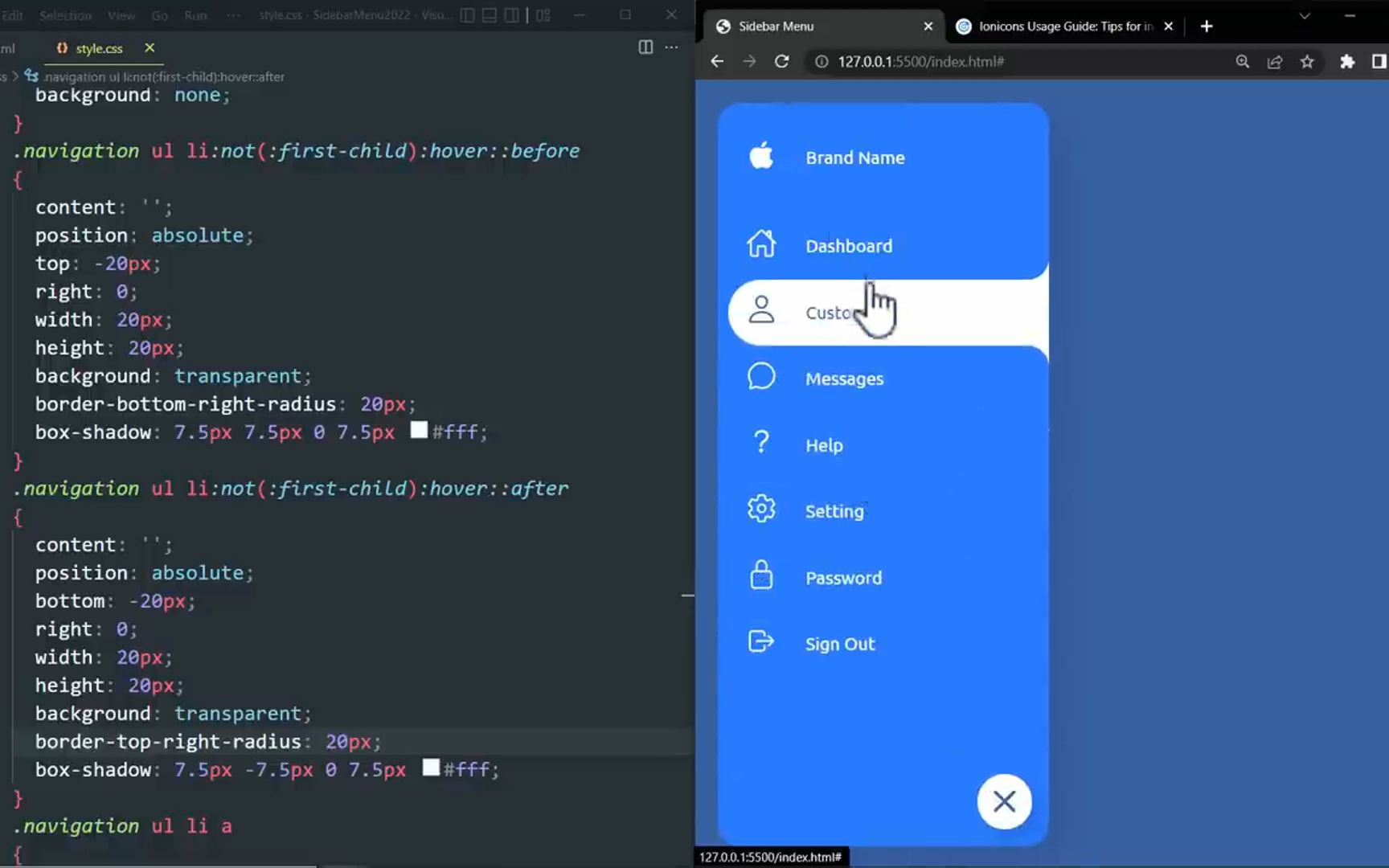Open the Selection menu in VS Code

(x=65, y=15)
